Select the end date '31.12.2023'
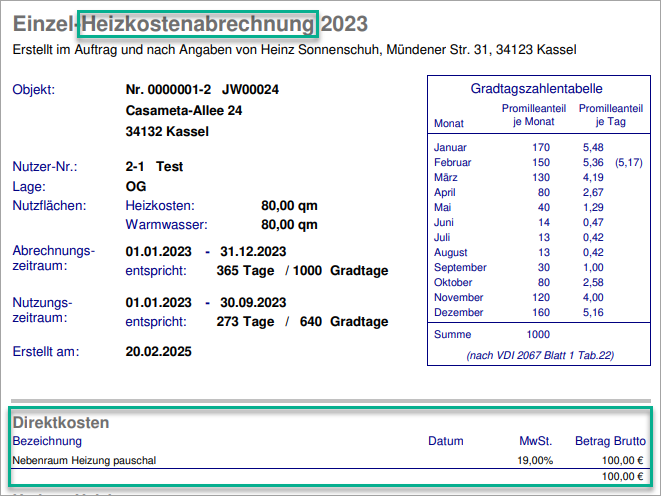 pos(253,252)
